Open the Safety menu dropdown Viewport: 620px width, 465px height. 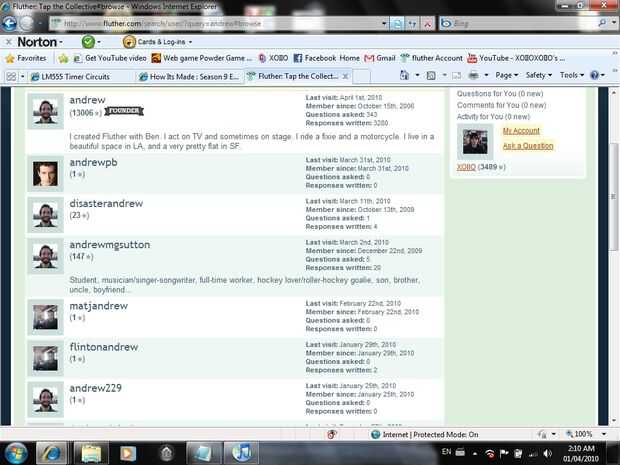(539, 75)
